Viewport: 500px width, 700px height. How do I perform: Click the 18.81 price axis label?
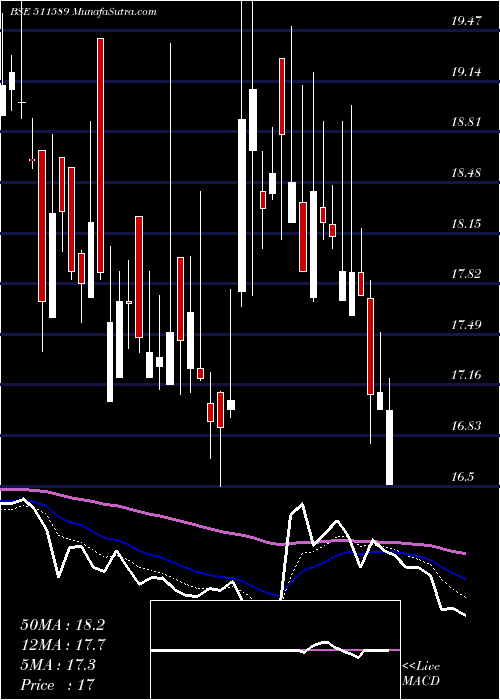[x=467, y=122]
